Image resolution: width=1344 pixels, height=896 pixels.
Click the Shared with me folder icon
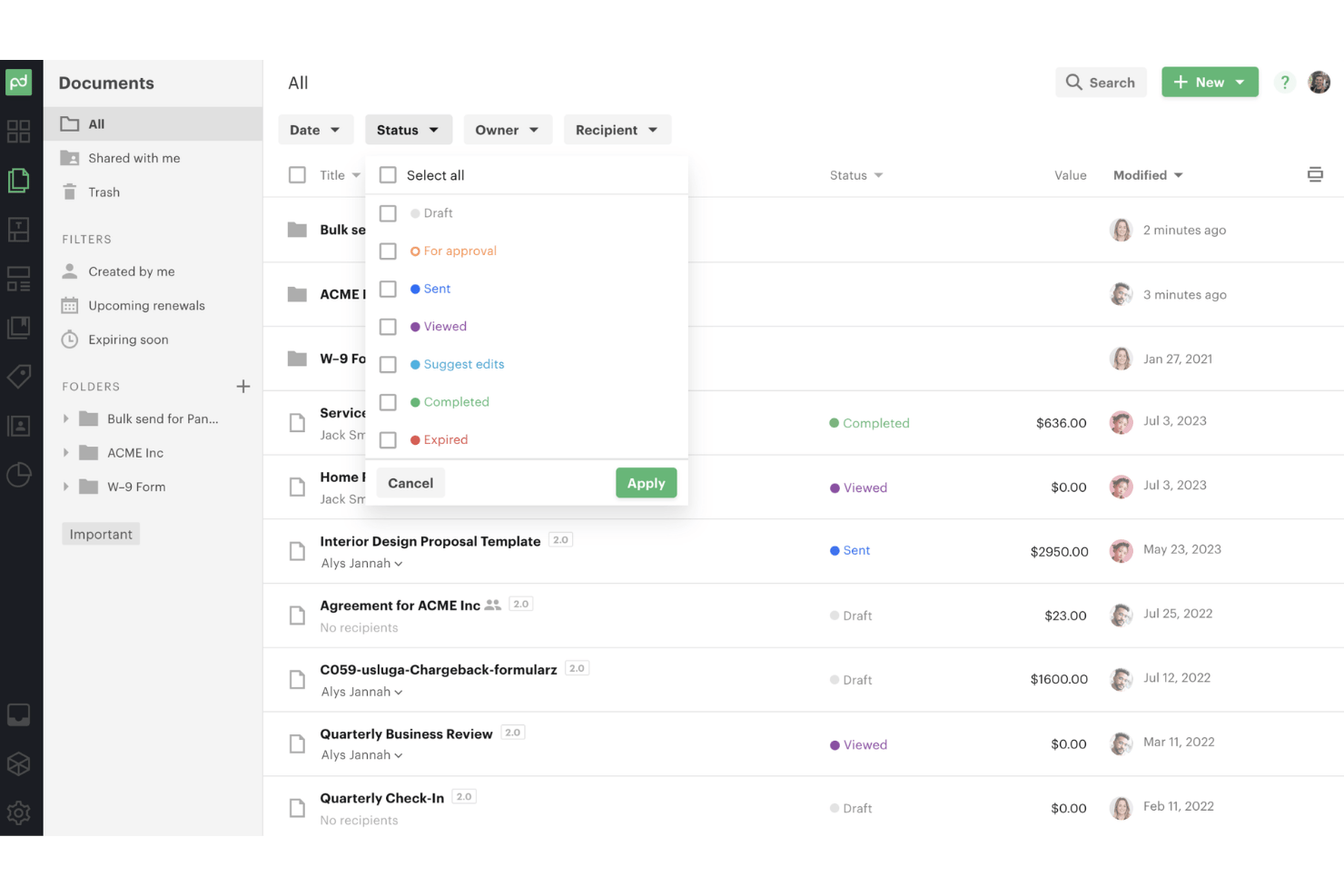tap(70, 158)
